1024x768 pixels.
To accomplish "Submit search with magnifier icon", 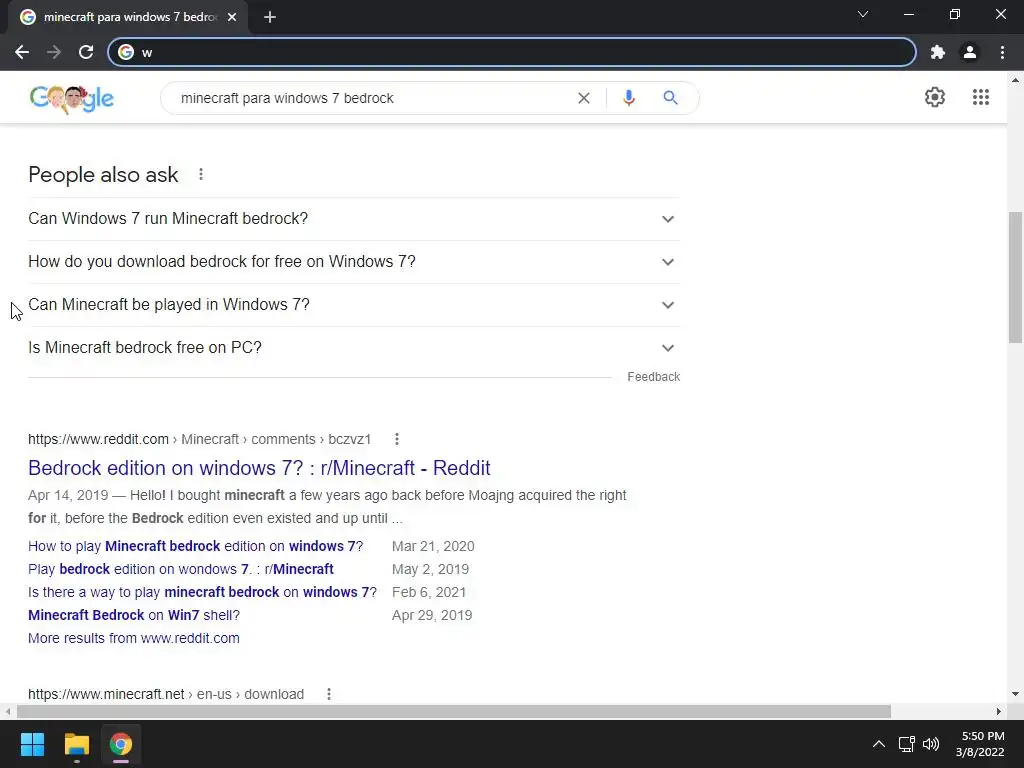I will 670,98.
